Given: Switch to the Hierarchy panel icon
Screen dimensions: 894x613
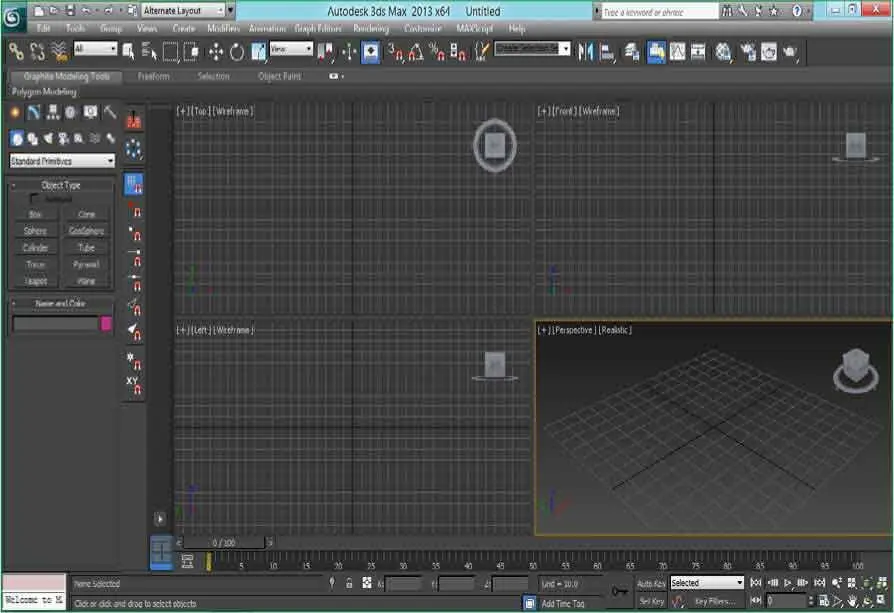Looking at the screenshot, I should pos(52,112).
